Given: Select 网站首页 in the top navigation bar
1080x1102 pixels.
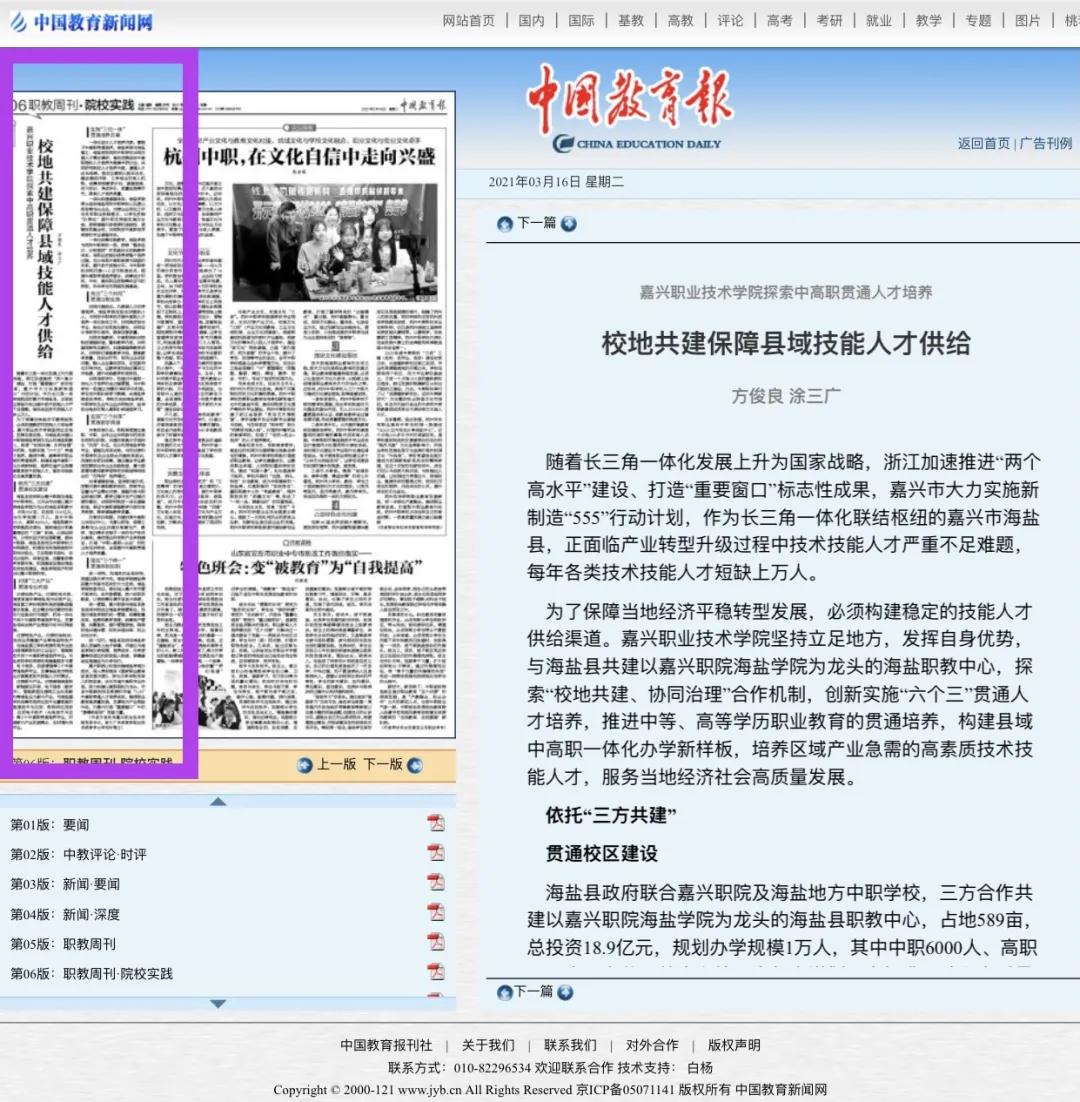Looking at the screenshot, I should coord(469,21).
